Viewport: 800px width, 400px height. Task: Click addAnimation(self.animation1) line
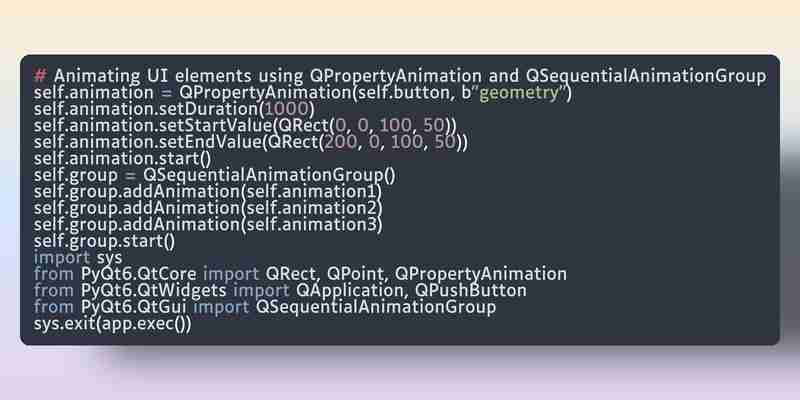(x=208, y=192)
